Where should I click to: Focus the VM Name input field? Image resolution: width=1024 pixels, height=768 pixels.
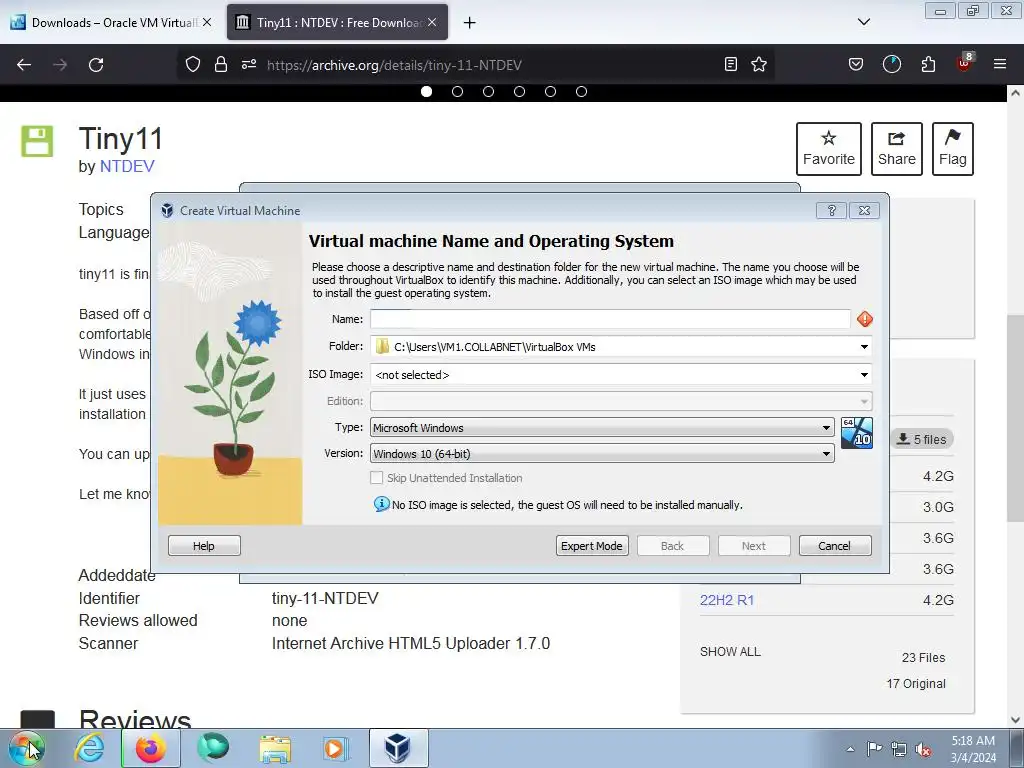(x=610, y=319)
